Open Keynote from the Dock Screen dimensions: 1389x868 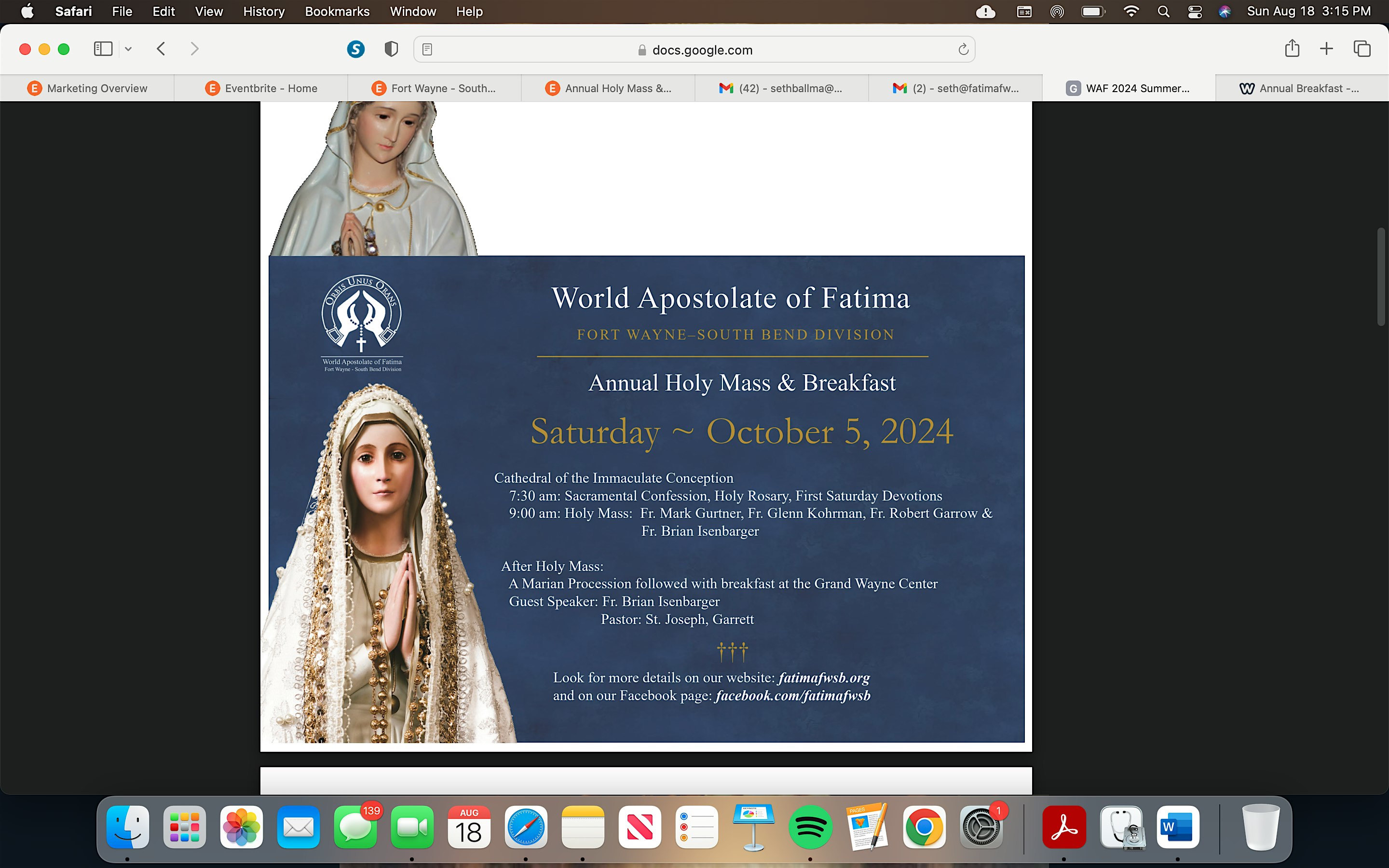tap(754, 827)
